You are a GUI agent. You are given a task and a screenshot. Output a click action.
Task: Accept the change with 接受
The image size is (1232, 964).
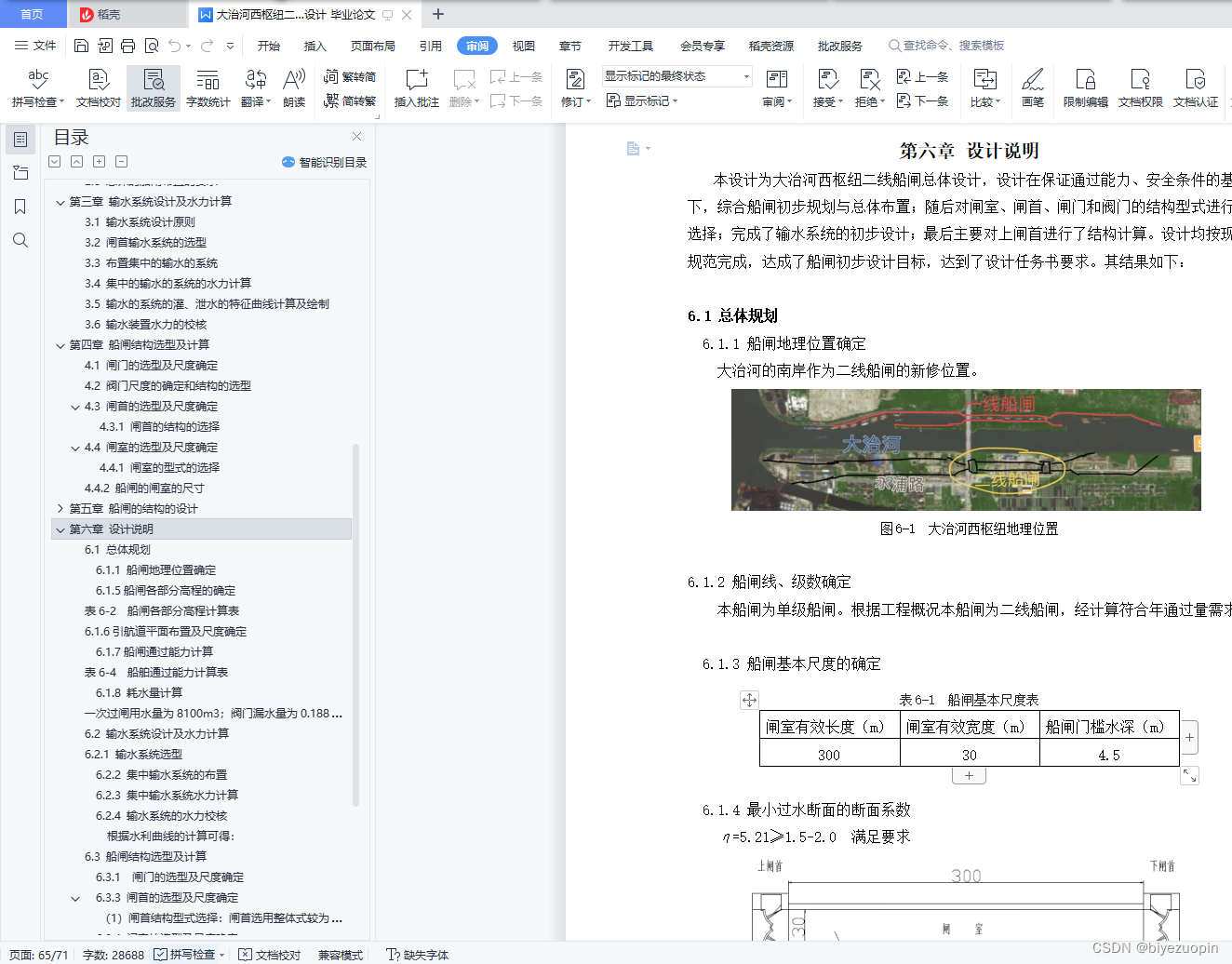point(827,87)
